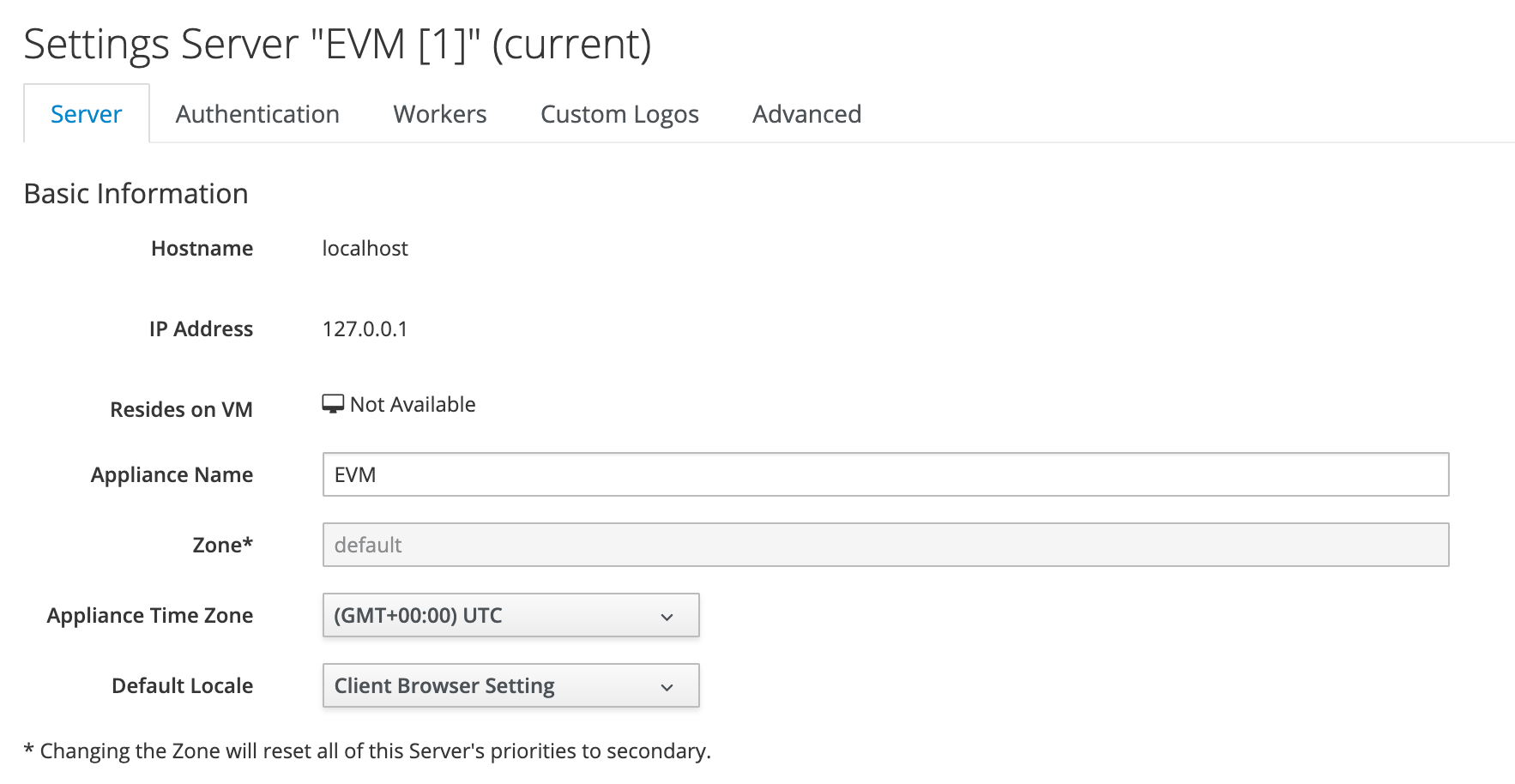Click the Not Available VM text
Image resolution: width=1515 pixels, height=784 pixels.
pyautogui.click(x=413, y=405)
